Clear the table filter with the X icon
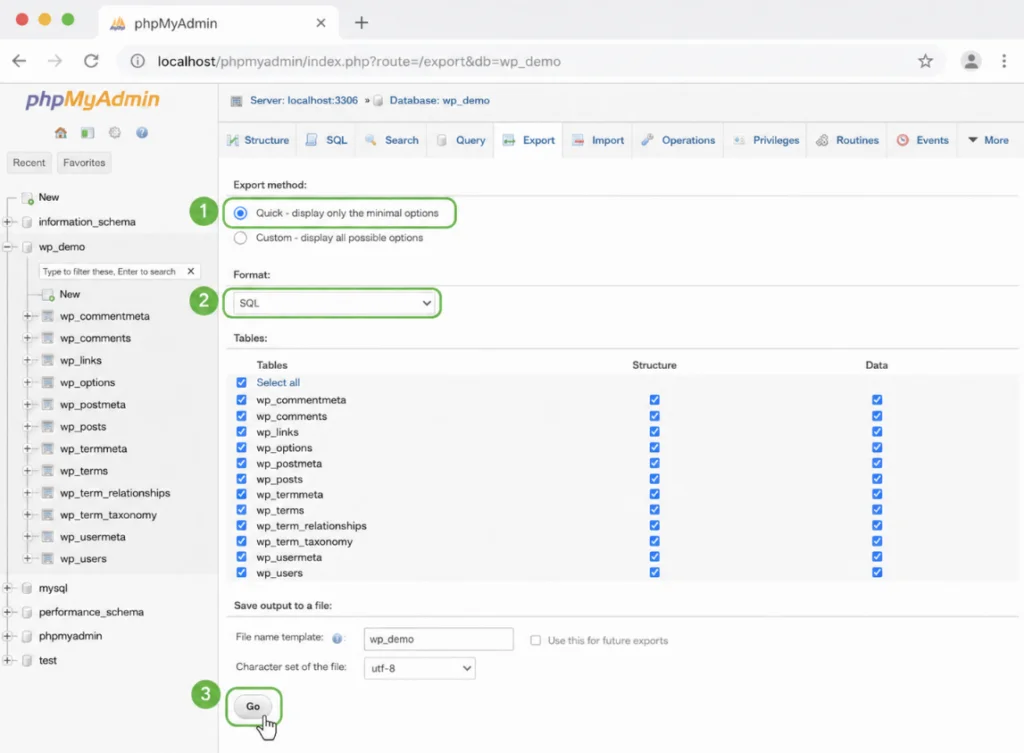This screenshot has height=753, width=1024. 191,271
